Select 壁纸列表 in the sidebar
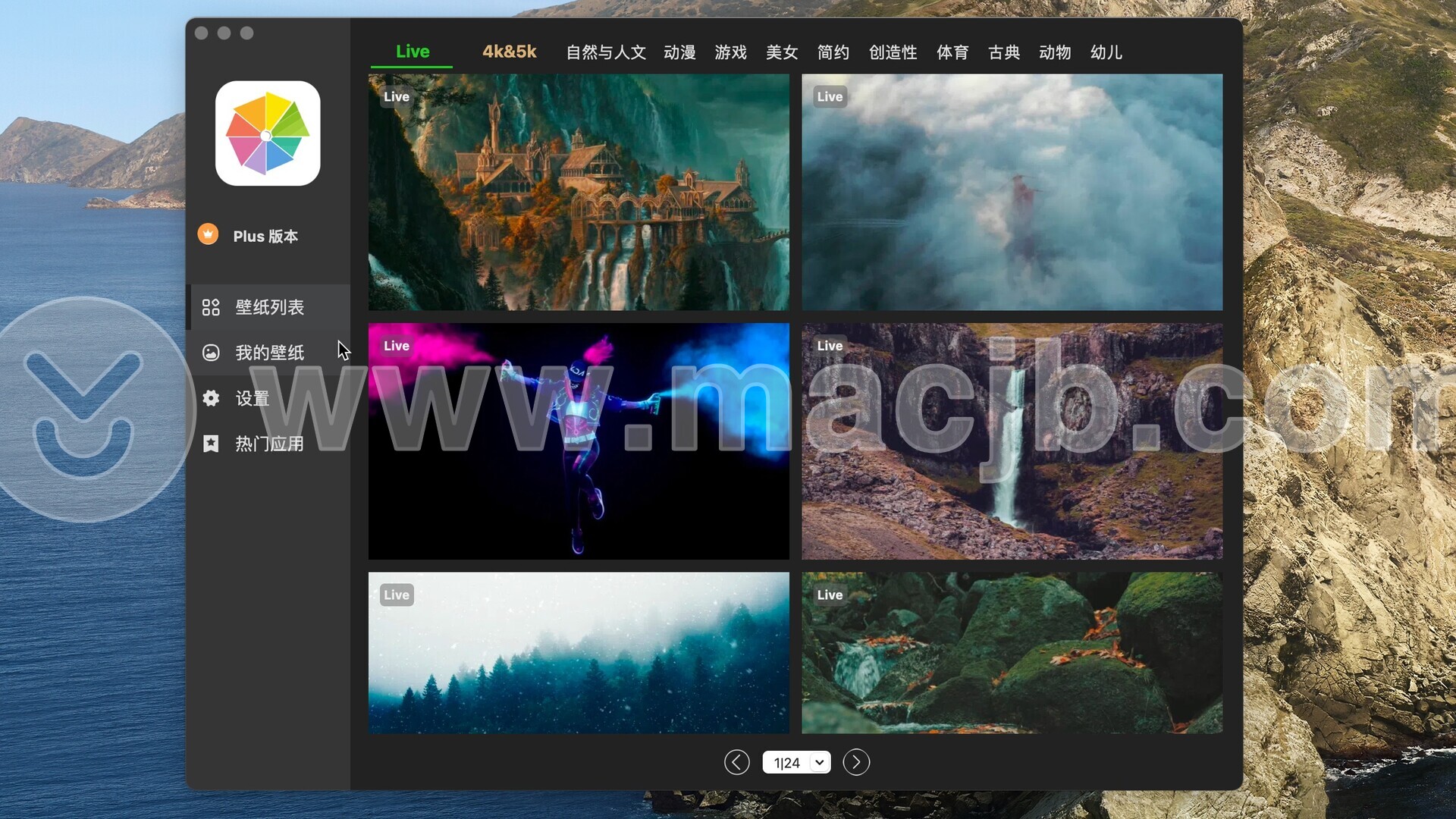The width and height of the screenshot is (1456, 819). click(269, 307)
